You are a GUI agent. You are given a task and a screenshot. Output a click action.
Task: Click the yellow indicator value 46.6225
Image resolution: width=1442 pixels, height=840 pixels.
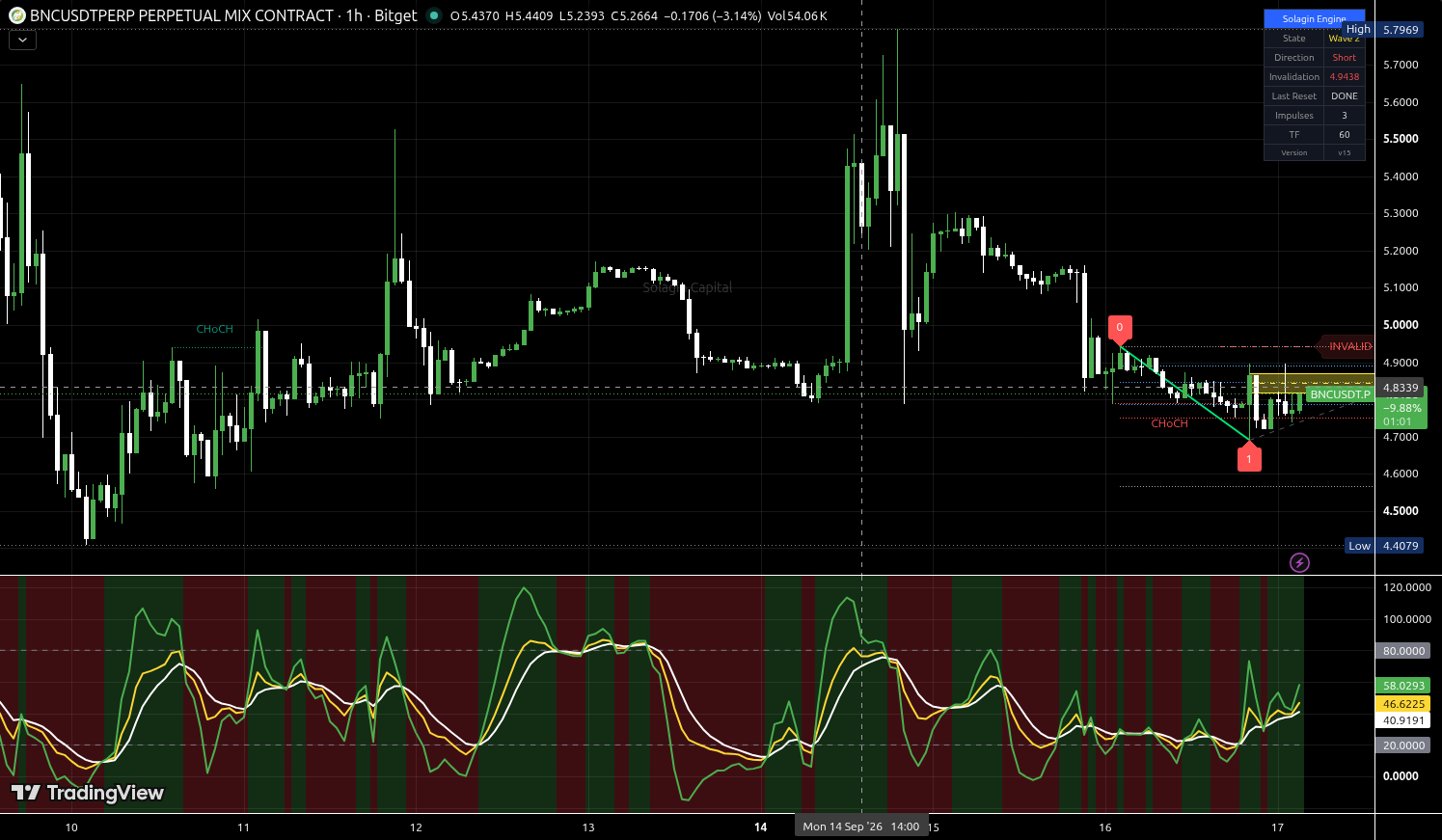coord(1403,704)
